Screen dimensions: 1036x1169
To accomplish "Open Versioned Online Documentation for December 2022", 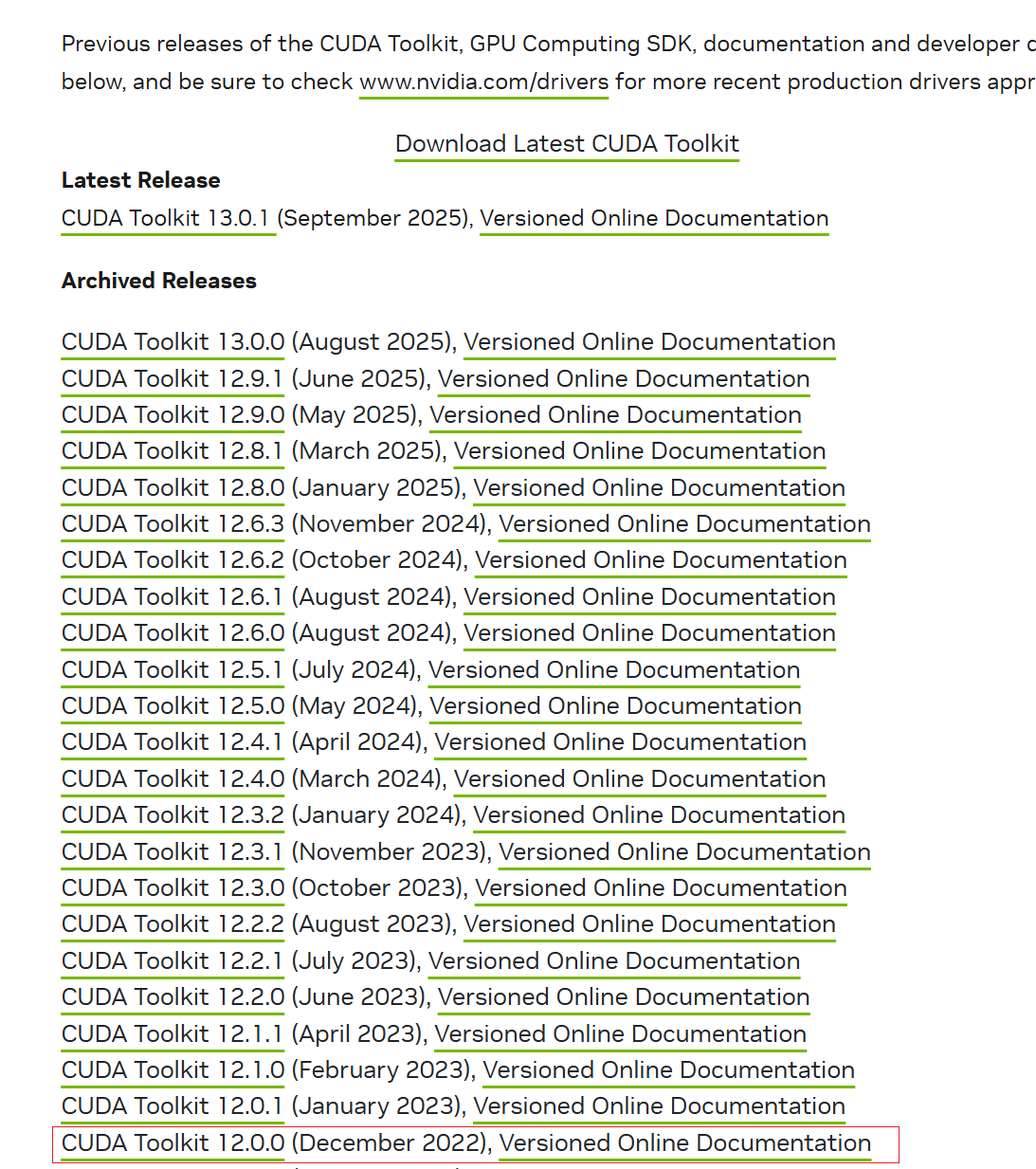I will pyautogui.click(x=684, y=1143).
